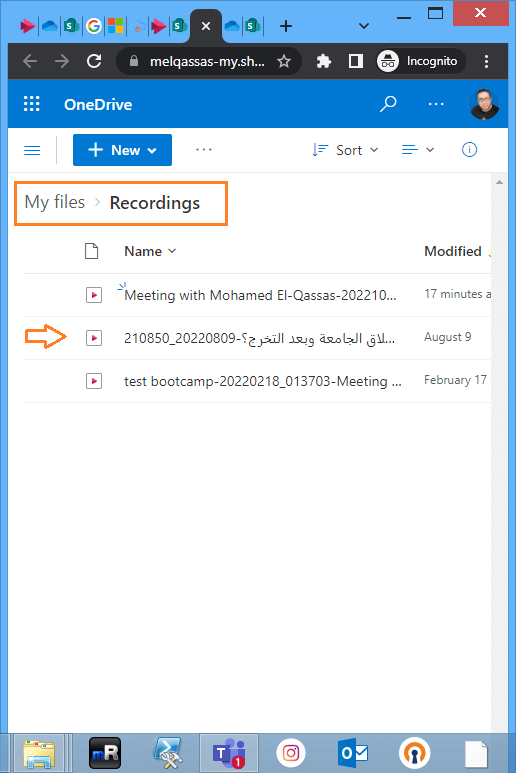Open the Meeting with Mohamed El-Qassas recording
This screenshot has width=516, height=773.
click(x=260, y=295)
